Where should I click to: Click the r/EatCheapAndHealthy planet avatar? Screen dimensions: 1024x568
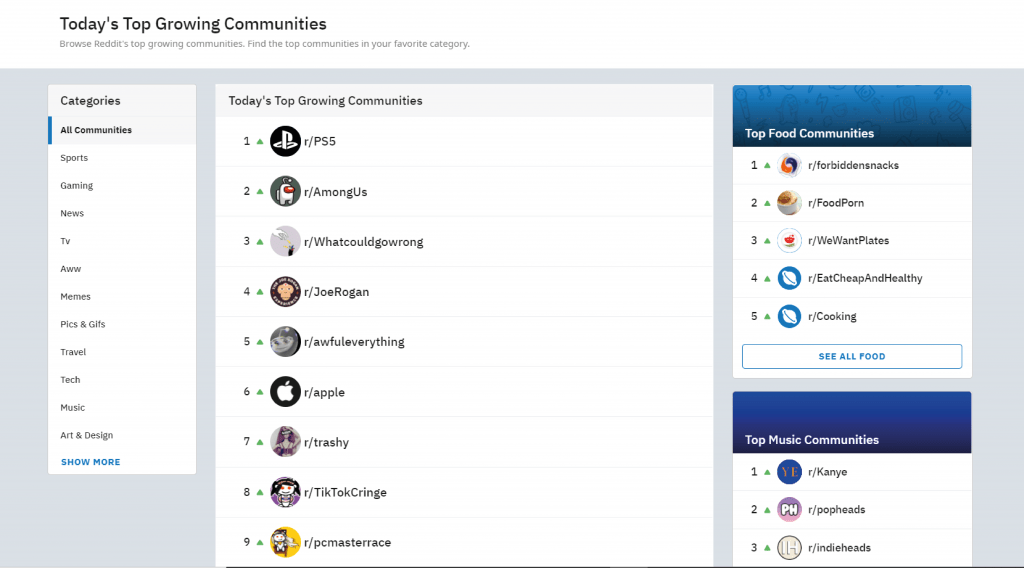789,278
